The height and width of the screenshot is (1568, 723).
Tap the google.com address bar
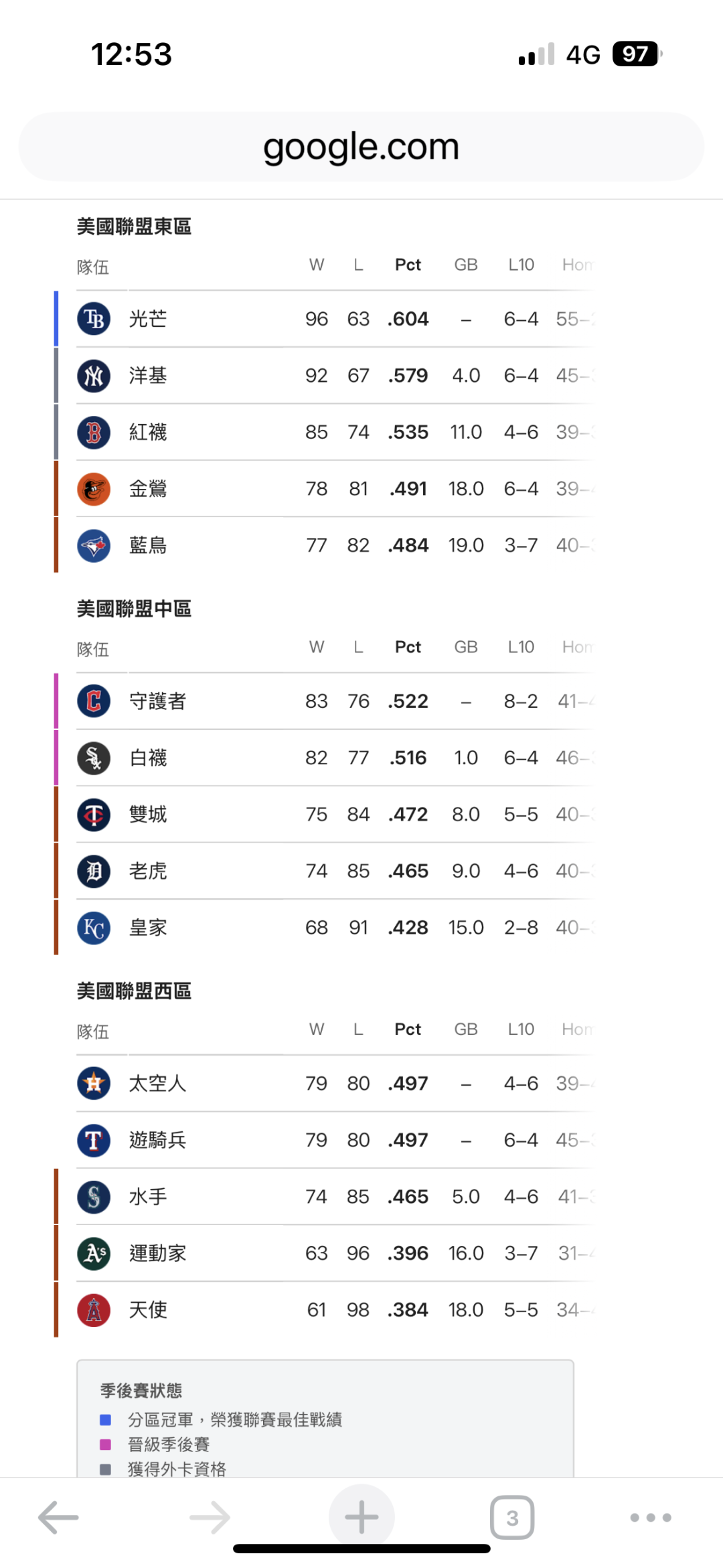(361, 147)
